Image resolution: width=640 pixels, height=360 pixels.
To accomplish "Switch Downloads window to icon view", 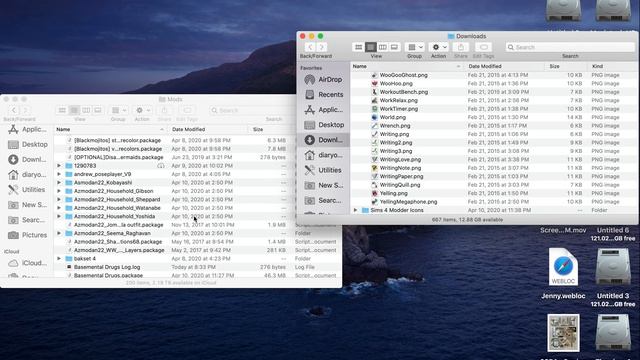I will click(358, 47).
